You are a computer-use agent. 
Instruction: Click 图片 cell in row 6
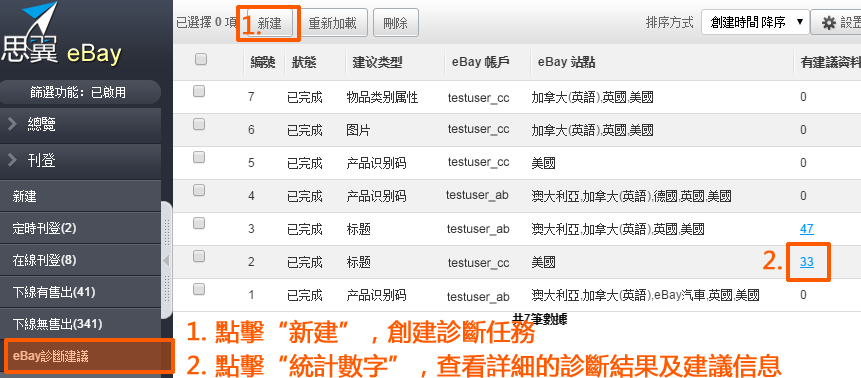click(x=359, y=130)
